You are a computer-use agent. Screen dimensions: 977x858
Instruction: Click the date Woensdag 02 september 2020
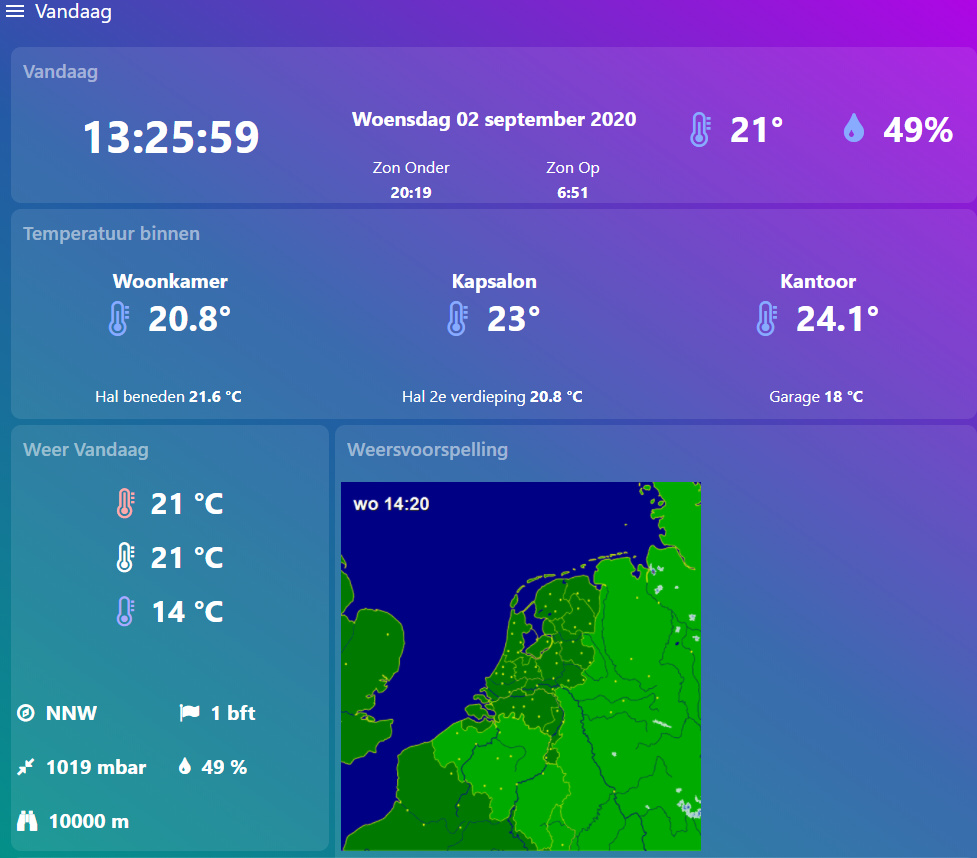[494, 119]
